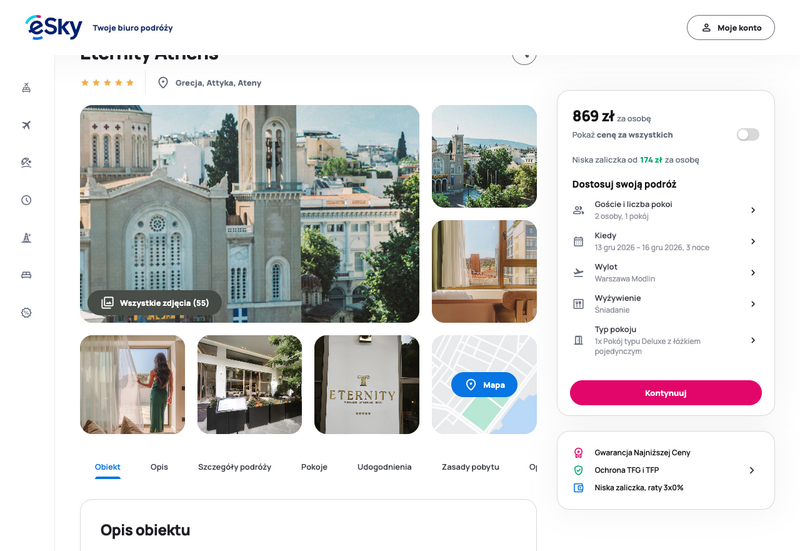Viewport: 800px width, 551px height.
Task: Open the flight plus hotel sidebar icon
Action: [x=26, y=88]
